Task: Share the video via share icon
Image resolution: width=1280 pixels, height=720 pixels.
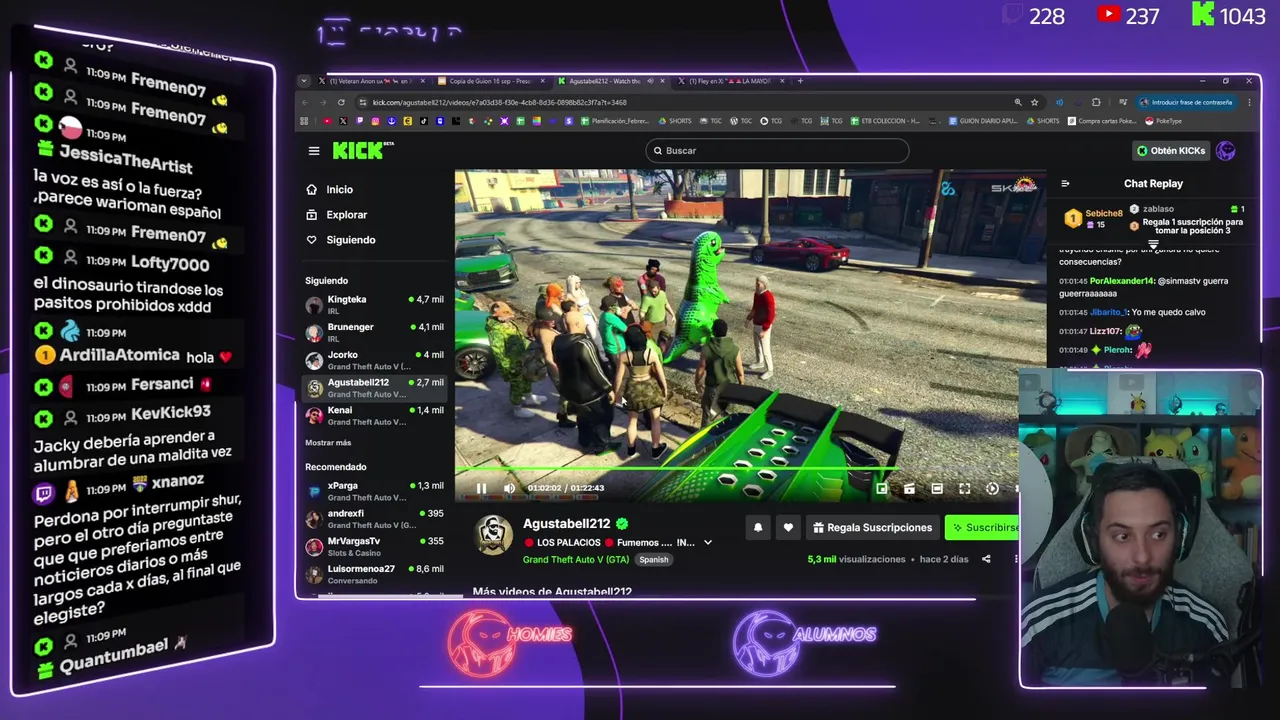Action: [x=986, y=559]
